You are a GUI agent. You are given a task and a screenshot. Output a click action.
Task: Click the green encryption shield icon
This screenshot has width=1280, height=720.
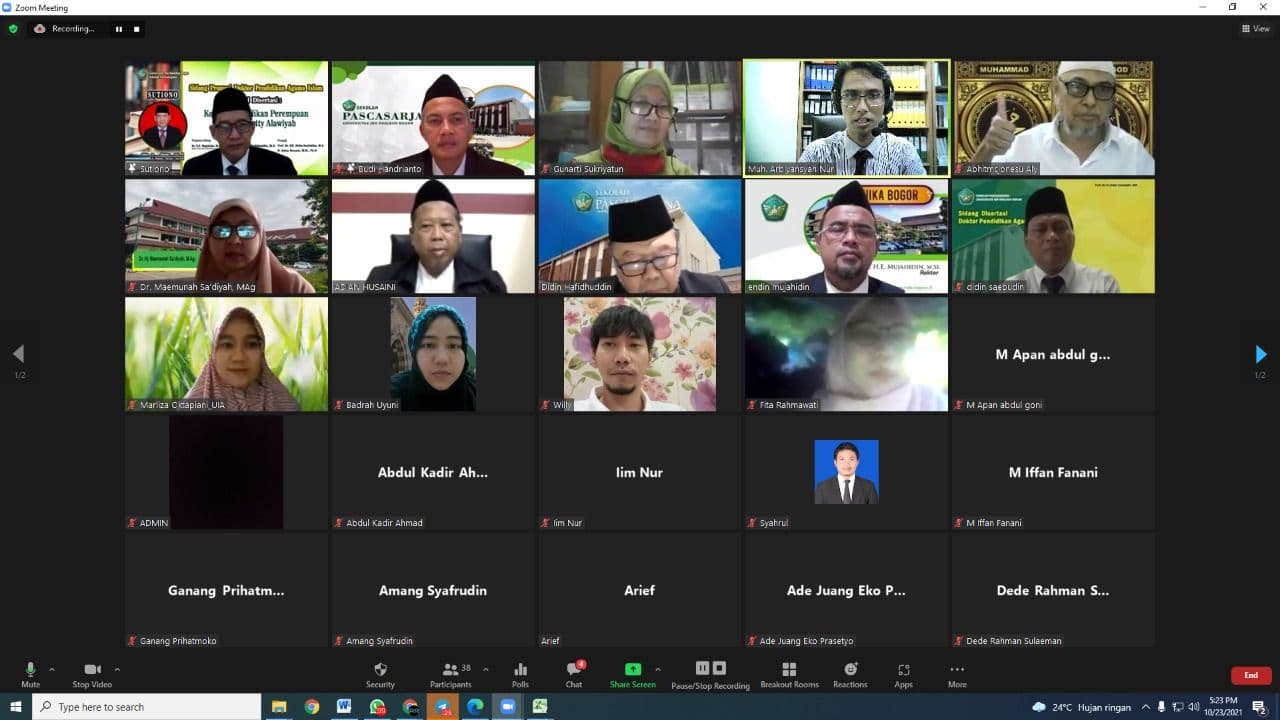[x=13, y=29]
